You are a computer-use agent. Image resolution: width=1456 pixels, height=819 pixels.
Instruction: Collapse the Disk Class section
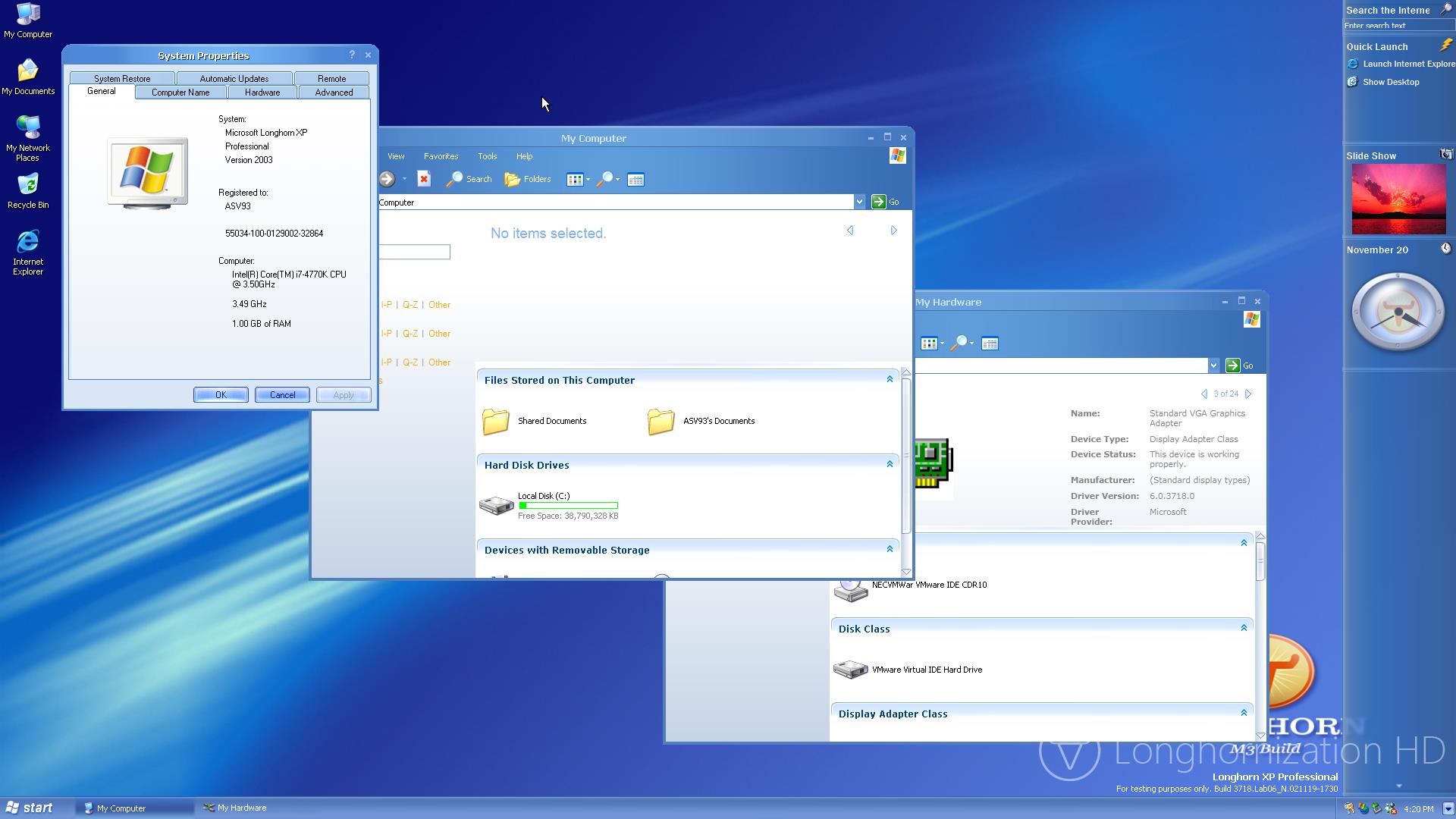[x=1244, y=628]
